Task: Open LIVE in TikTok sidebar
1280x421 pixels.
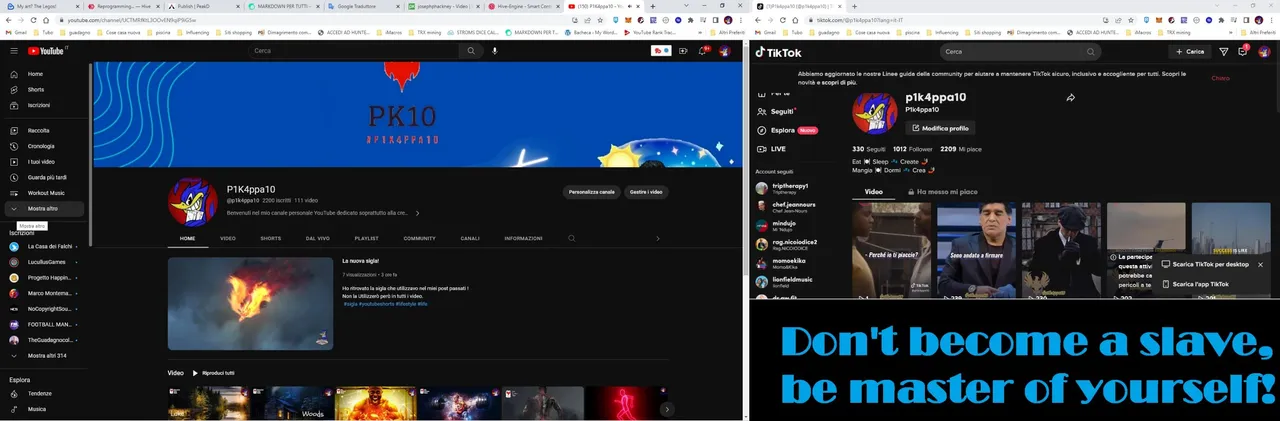Action: (772, 149)
